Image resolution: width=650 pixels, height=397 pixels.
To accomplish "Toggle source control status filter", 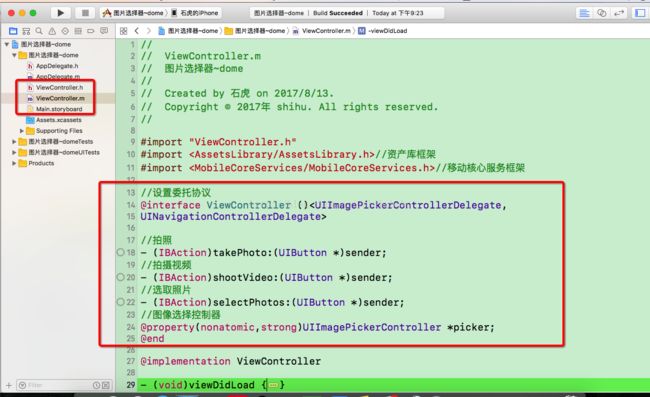I will [x=106, y=385].
